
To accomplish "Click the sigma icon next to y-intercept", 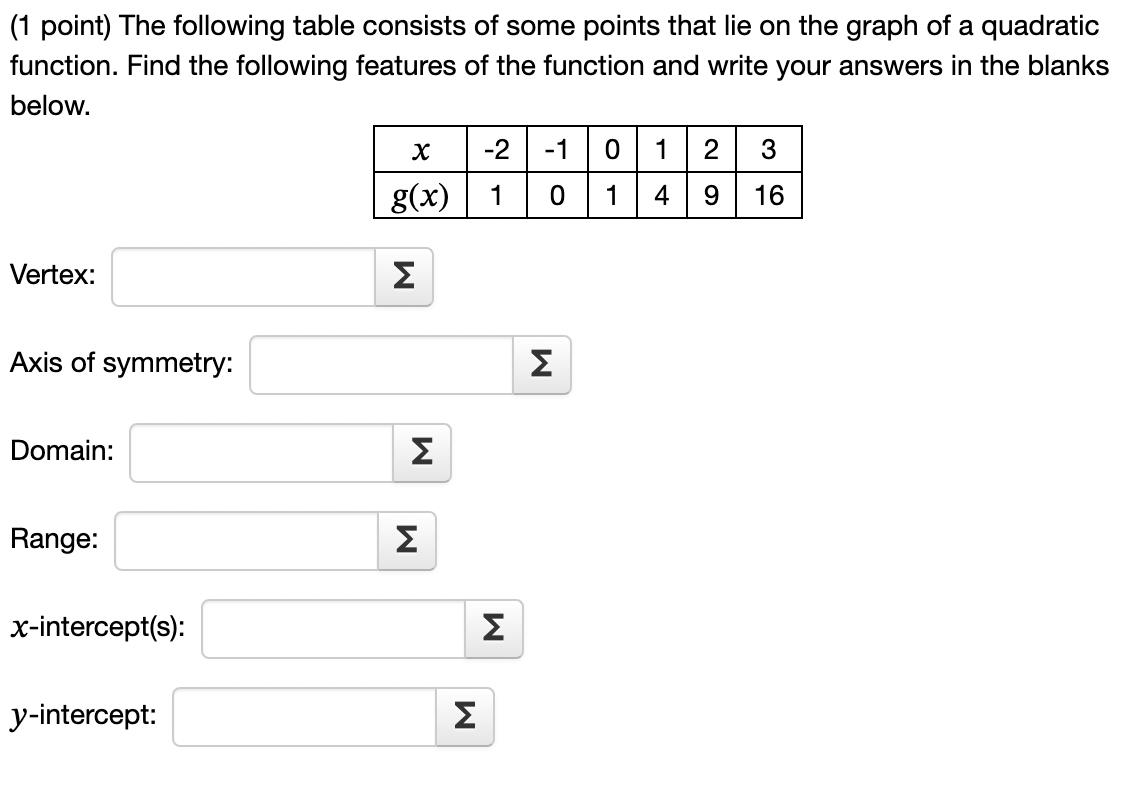I will (464, 716).
